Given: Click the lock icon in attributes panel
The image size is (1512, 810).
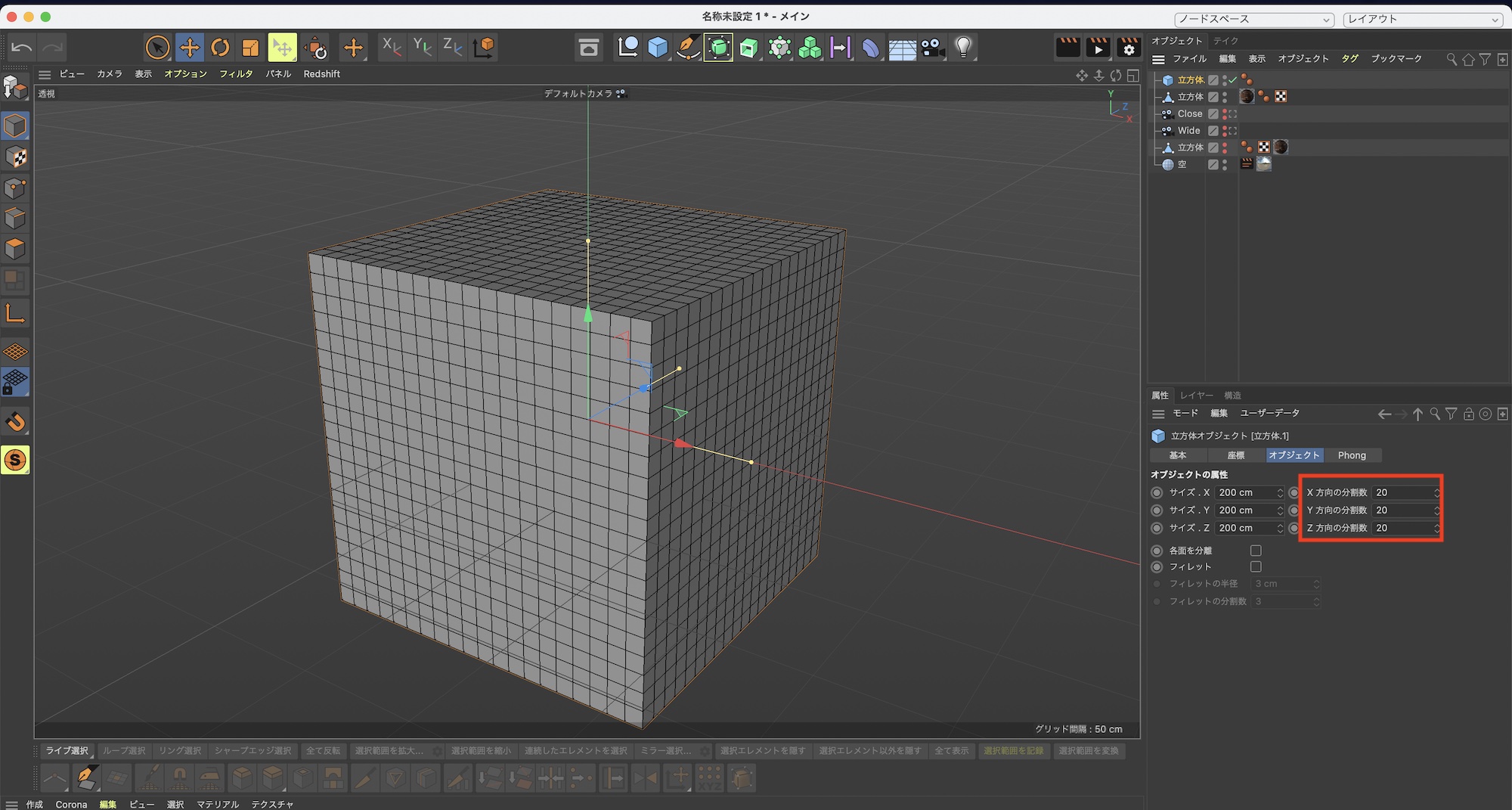Looking at the screenshot, I should [x=1468, y=414].
